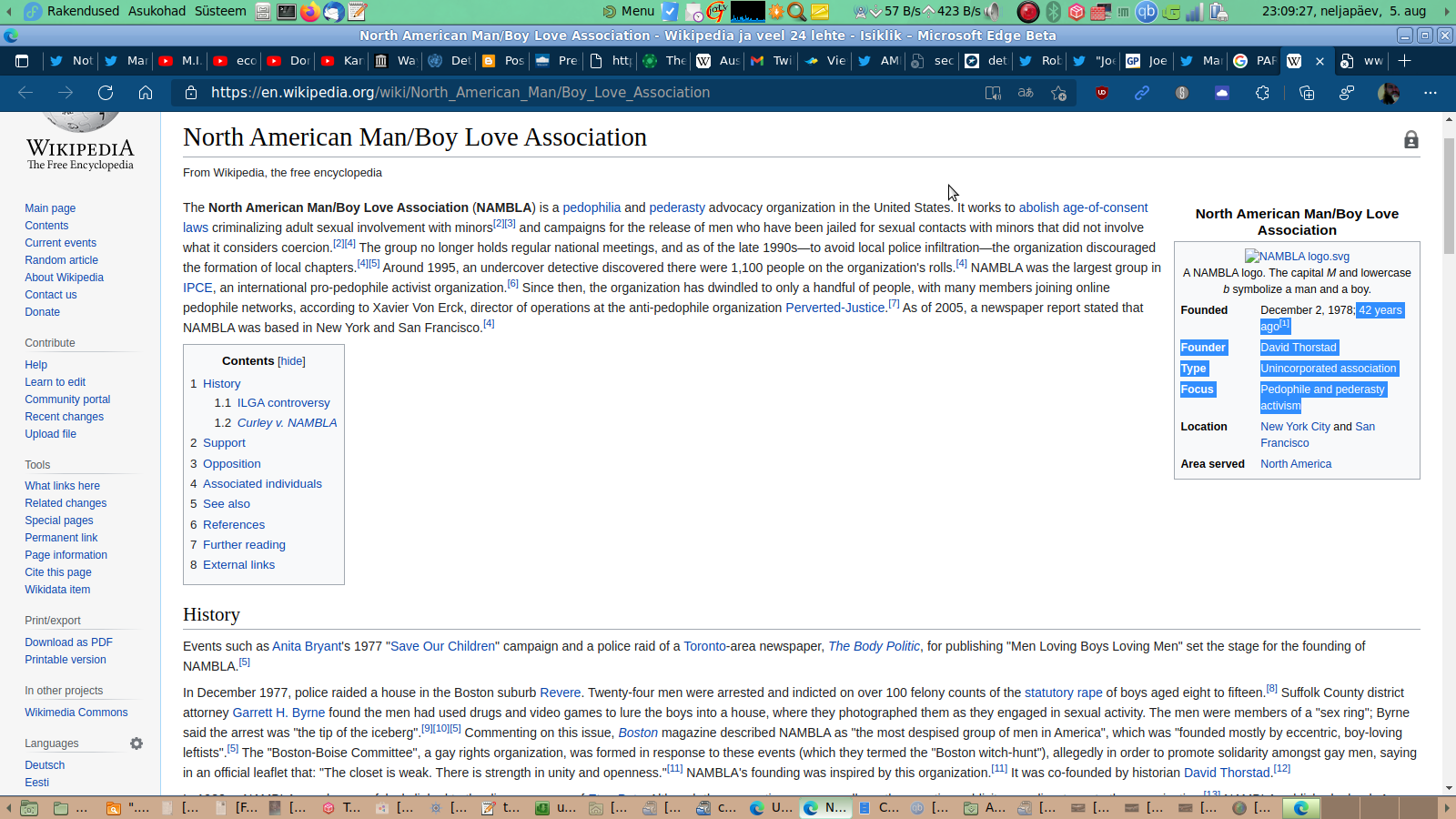The width and height of the screenshot is (1456, 819).
Task: Open the David Thorstad founder link in infobox
Action: pyautogui.click(x=1299, y=348)
